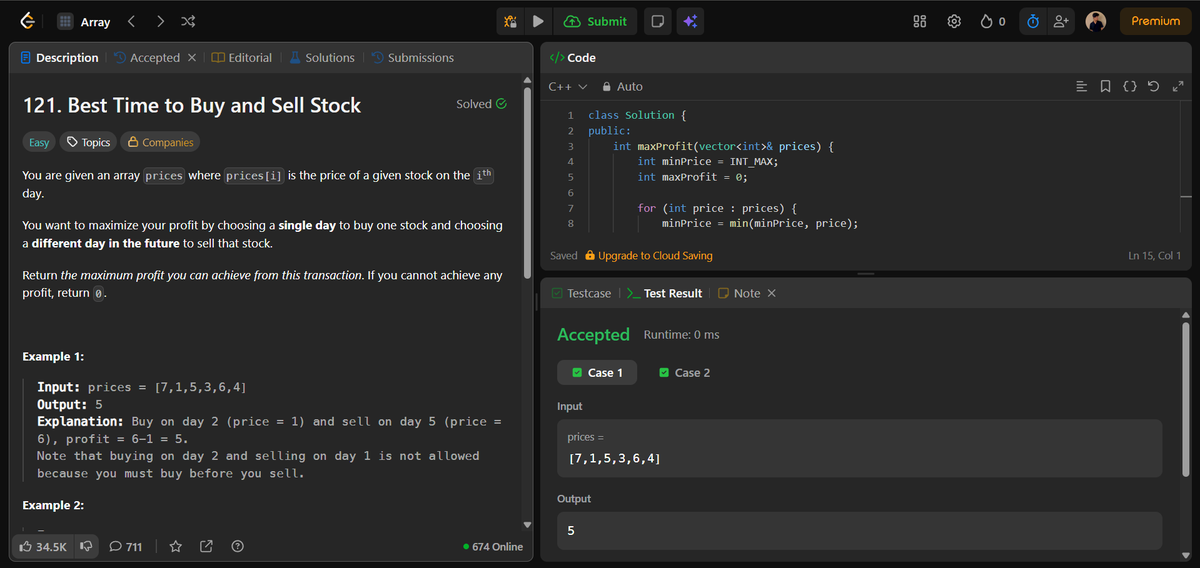Expand the Companies tag

[x=160, y=142]
